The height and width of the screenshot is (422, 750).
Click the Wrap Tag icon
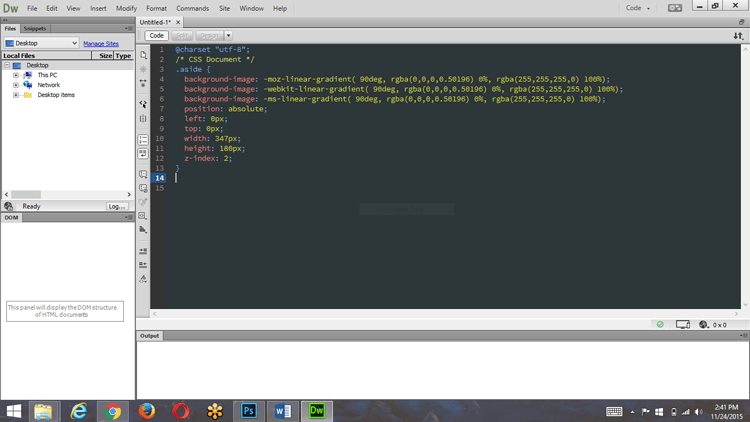(x=143, y=202)
